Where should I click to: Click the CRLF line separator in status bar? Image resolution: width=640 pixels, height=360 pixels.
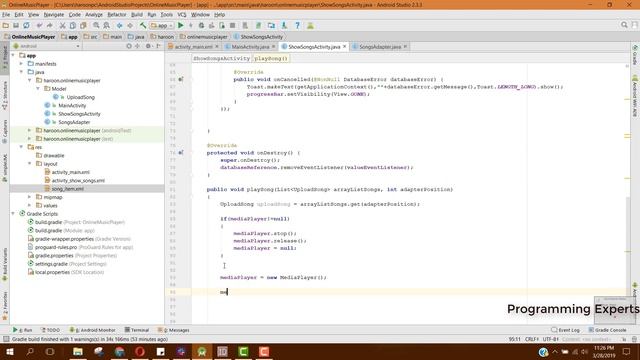click(531, 339)
